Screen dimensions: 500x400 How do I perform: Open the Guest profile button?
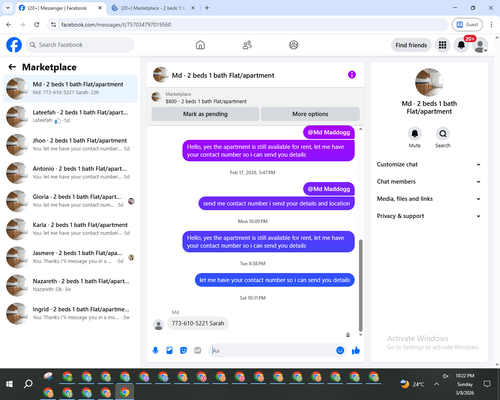click(x=467, y=24)
